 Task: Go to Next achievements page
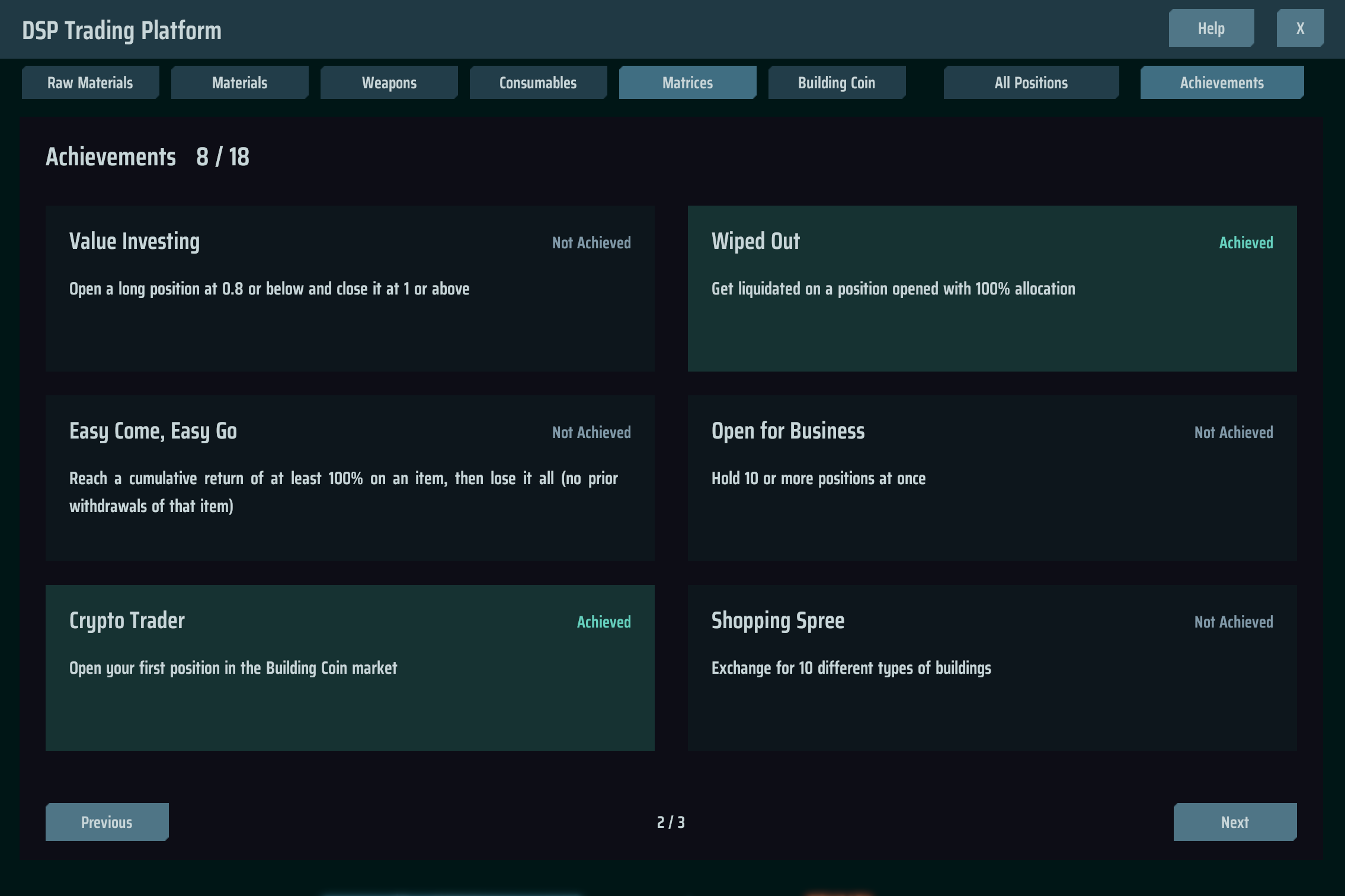1235,822
